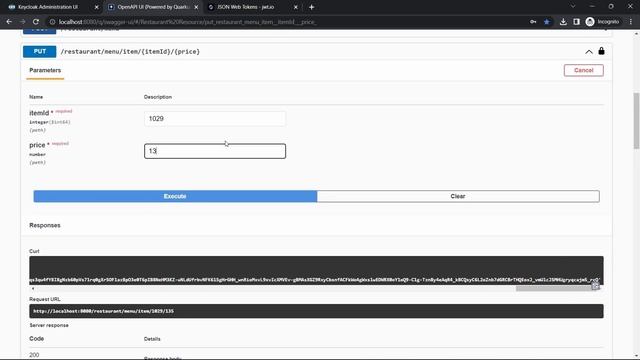Click the /restaurant/menu/item/{itemId}/{price} path
The height and width of the screenshot is (360, 640).
click(x=130, y=51)
